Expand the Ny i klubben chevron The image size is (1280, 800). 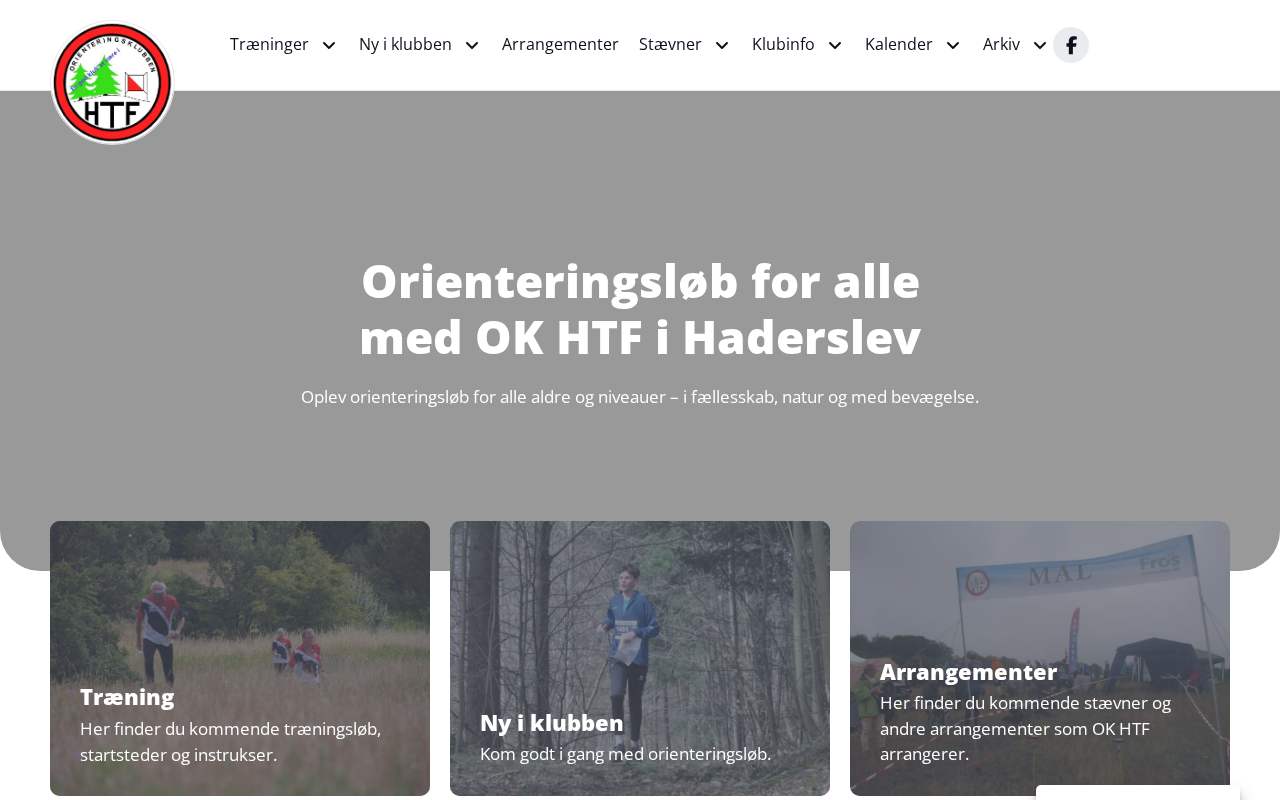click(x=472, y=45)
